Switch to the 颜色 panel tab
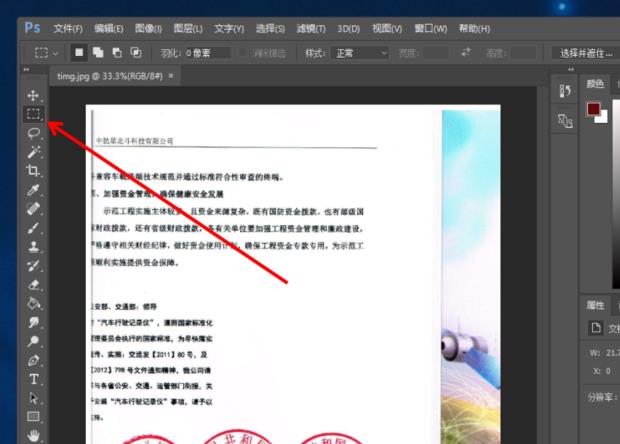The height and width of the screenshot is (444, 620). (596, 83)
